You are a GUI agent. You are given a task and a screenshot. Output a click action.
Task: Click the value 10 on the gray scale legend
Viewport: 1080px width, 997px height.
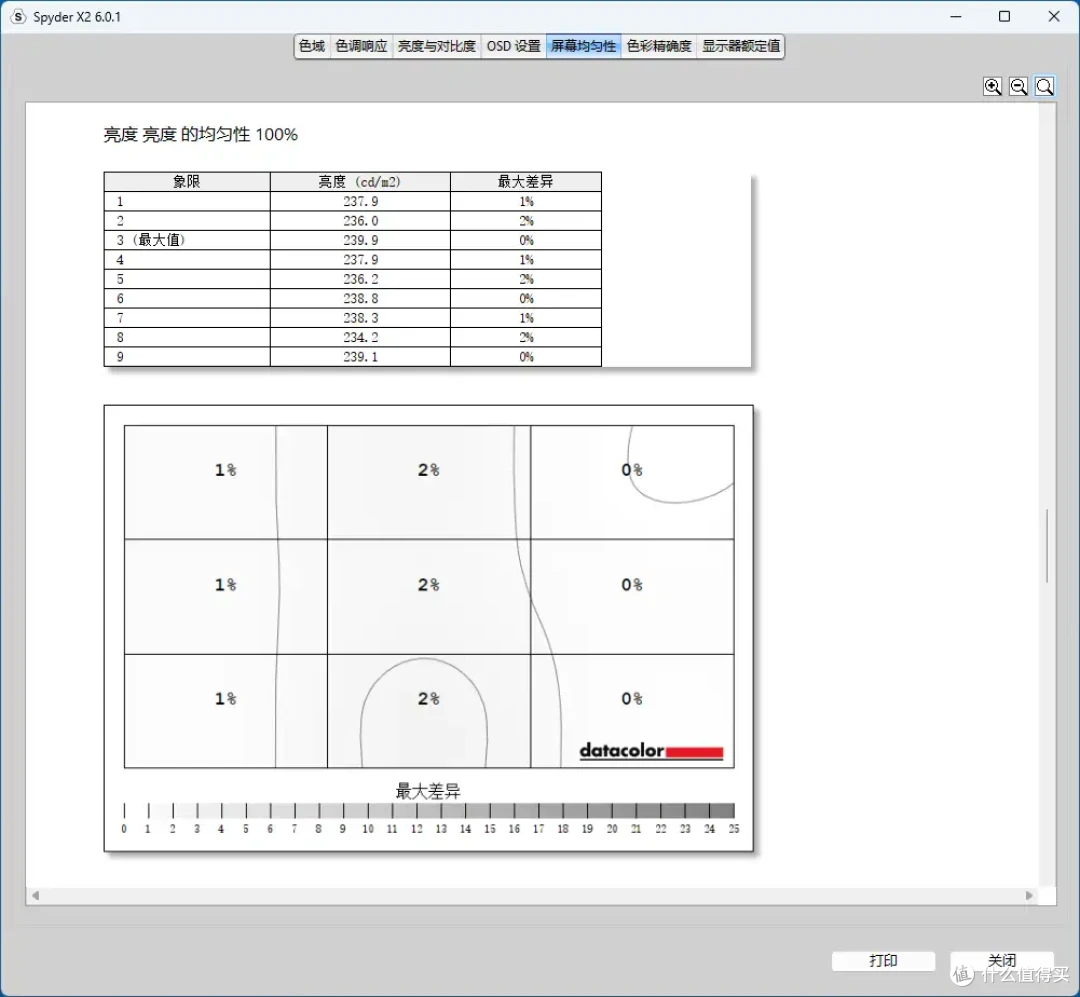click(368, 829)
